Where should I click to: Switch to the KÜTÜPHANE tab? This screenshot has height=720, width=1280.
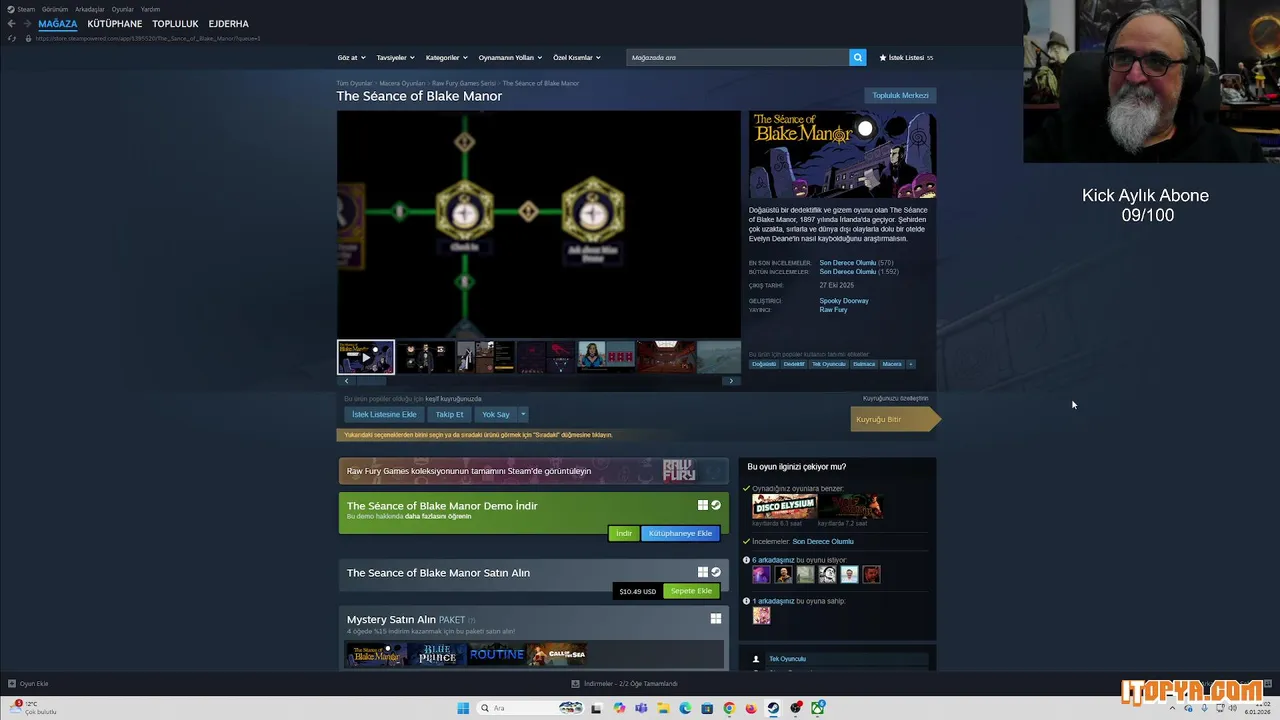coord(115,23)
